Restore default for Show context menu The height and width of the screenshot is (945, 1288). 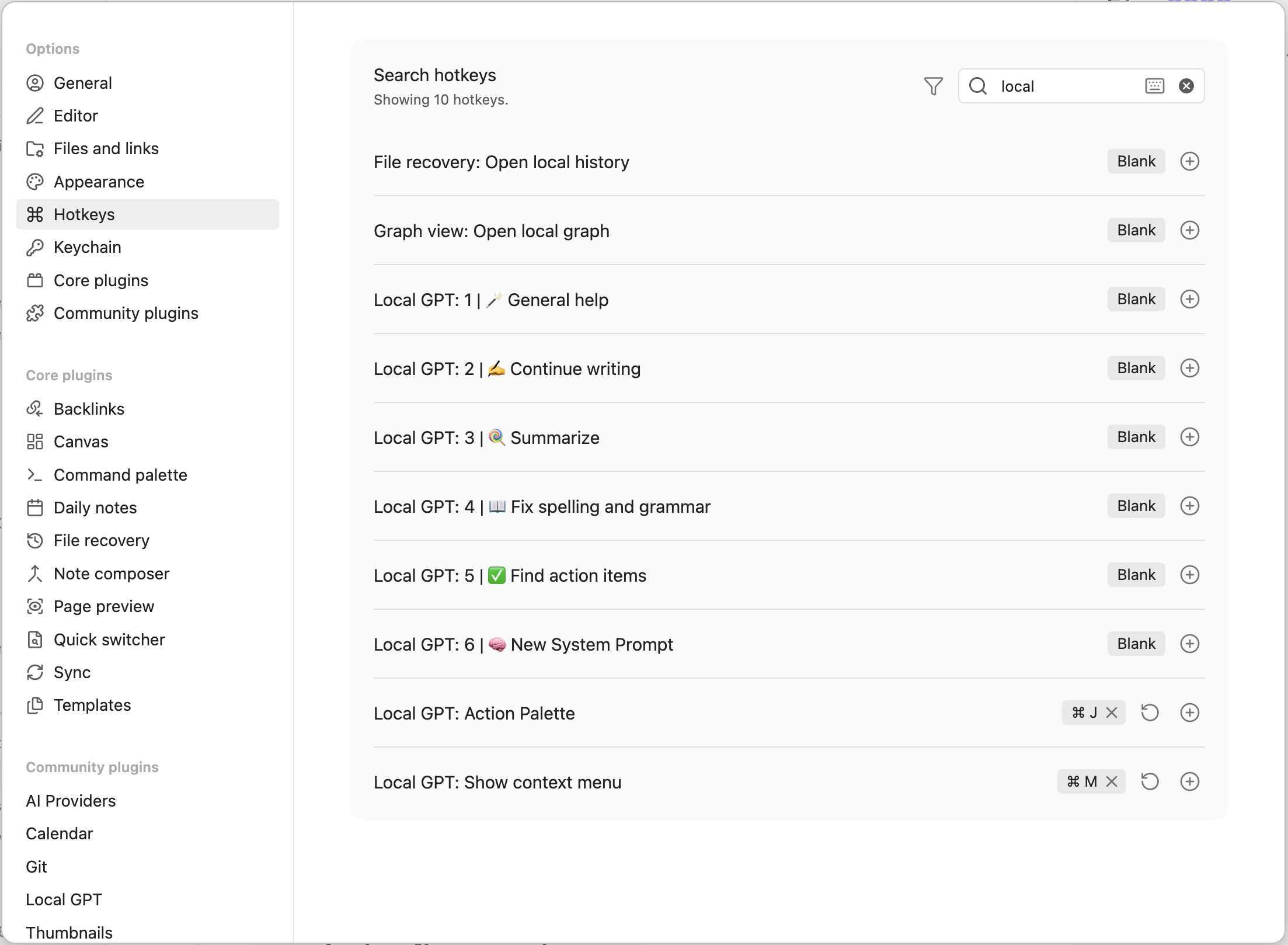[x=1150, y=781]
